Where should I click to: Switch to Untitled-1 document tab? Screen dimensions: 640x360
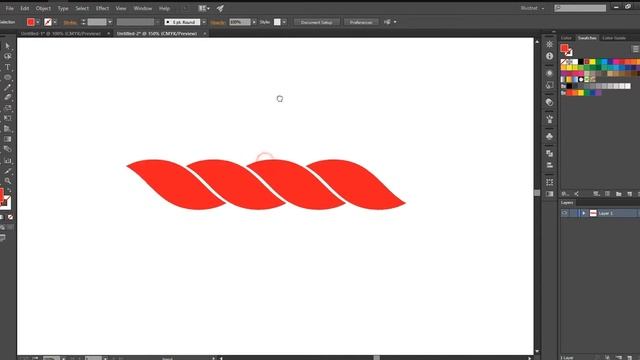(60, 33)
